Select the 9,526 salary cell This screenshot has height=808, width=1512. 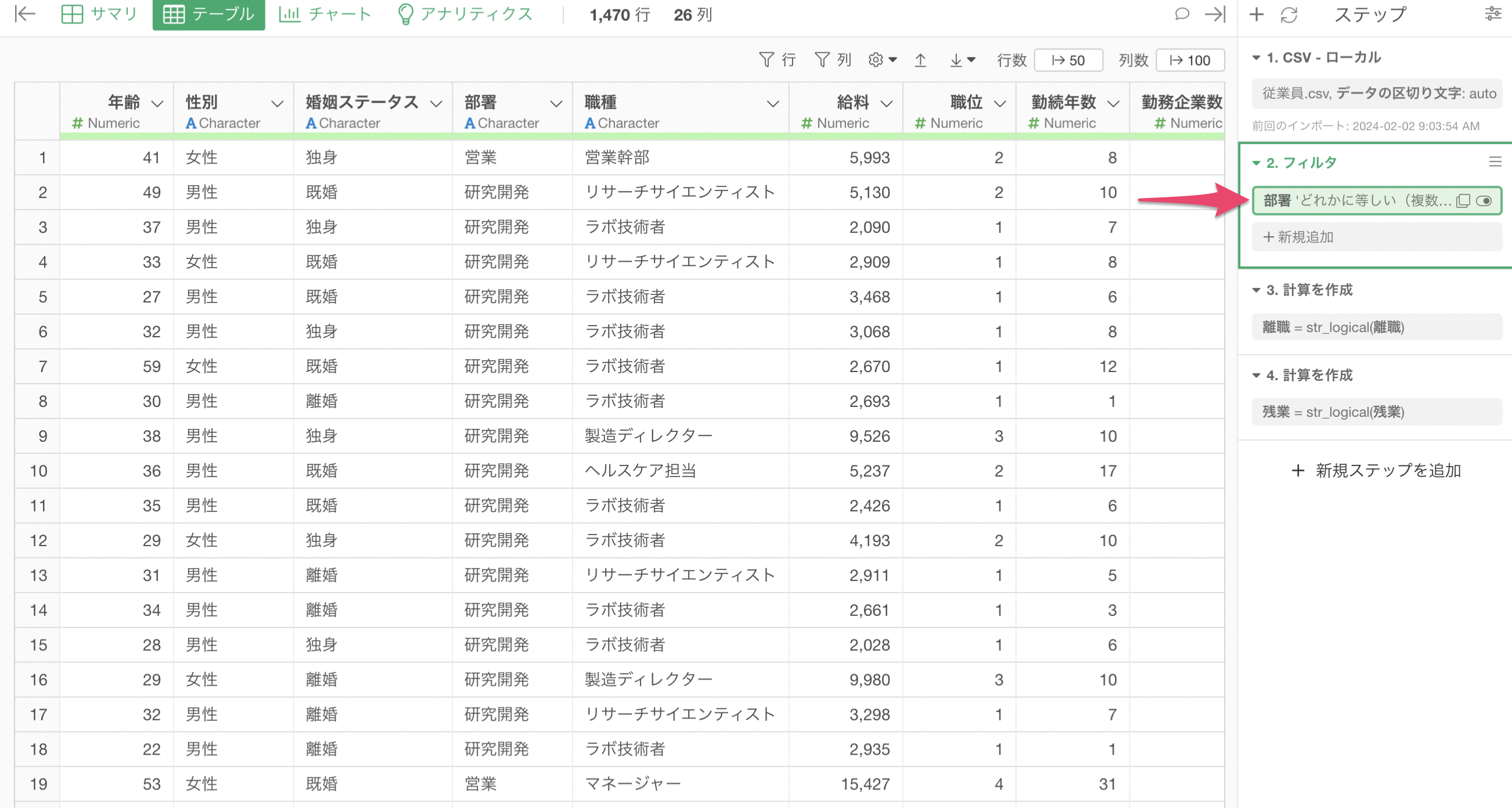(846, 436)
